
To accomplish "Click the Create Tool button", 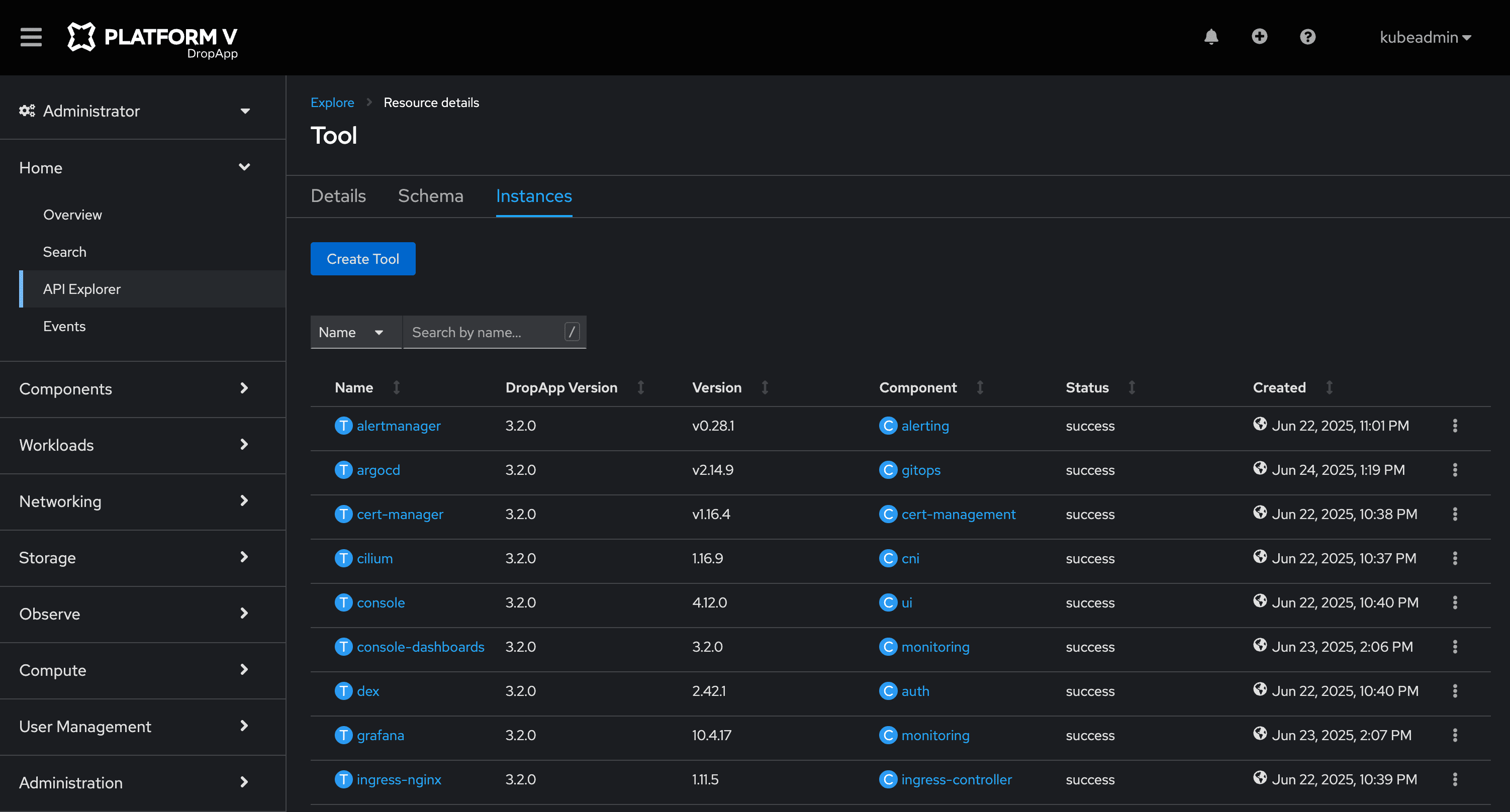I will point(363,259).
